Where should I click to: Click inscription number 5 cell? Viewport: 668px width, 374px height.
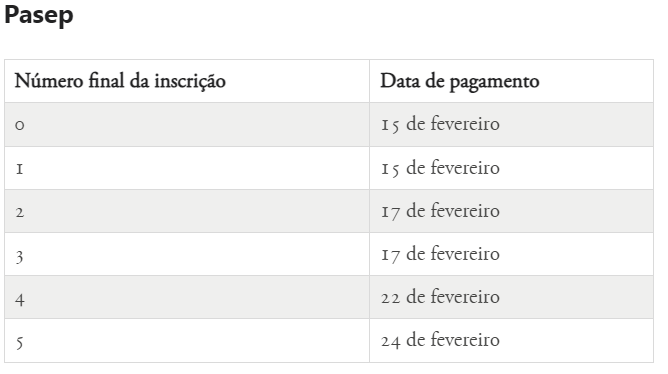pos(187,341)
